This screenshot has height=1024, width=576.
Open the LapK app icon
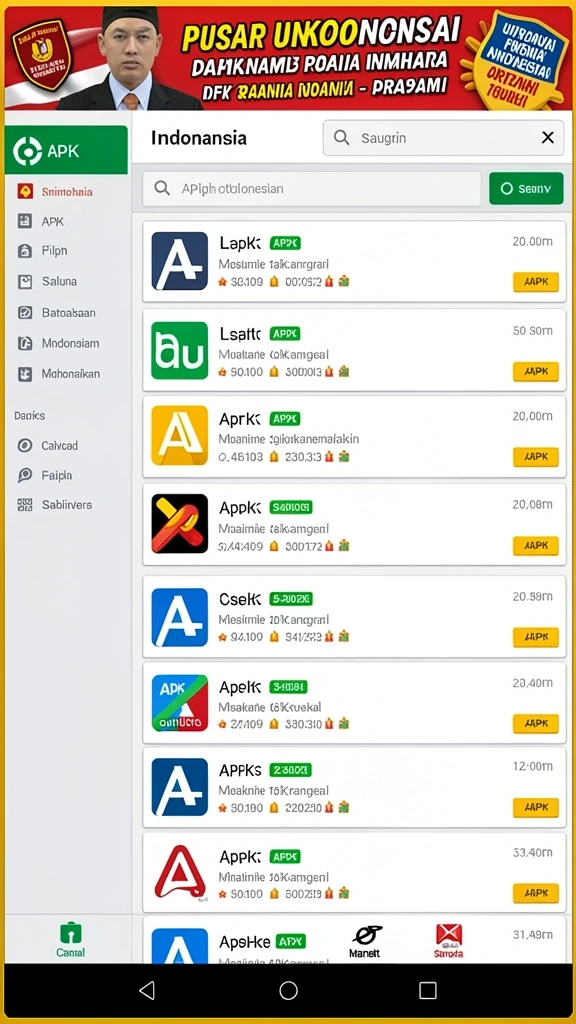pos(180,261)
